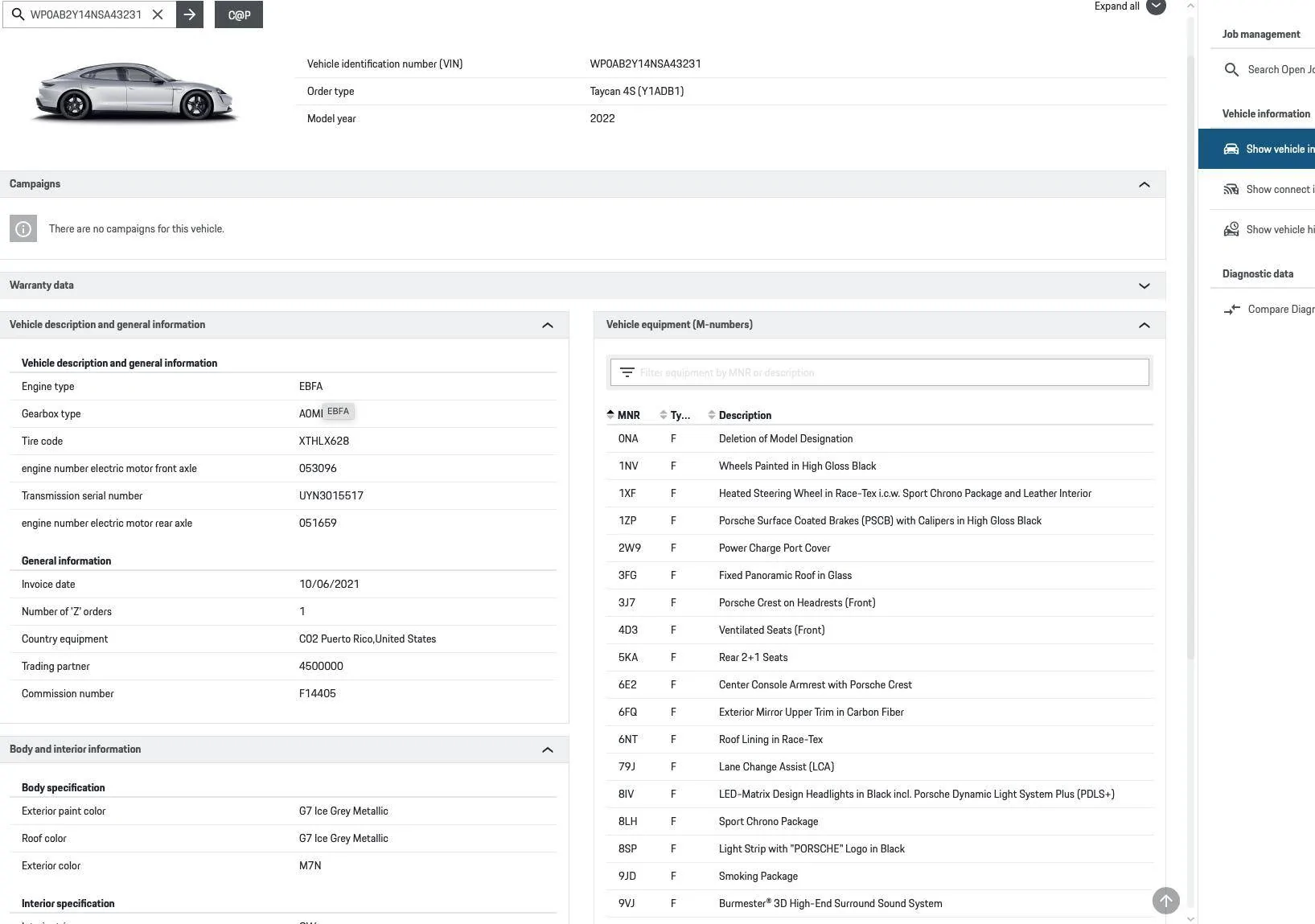Image resolution: width=1315 pixels, height=924 pixels.
Task: Select the 6E2 Center Console Armrest row
Action: (879, 685)
